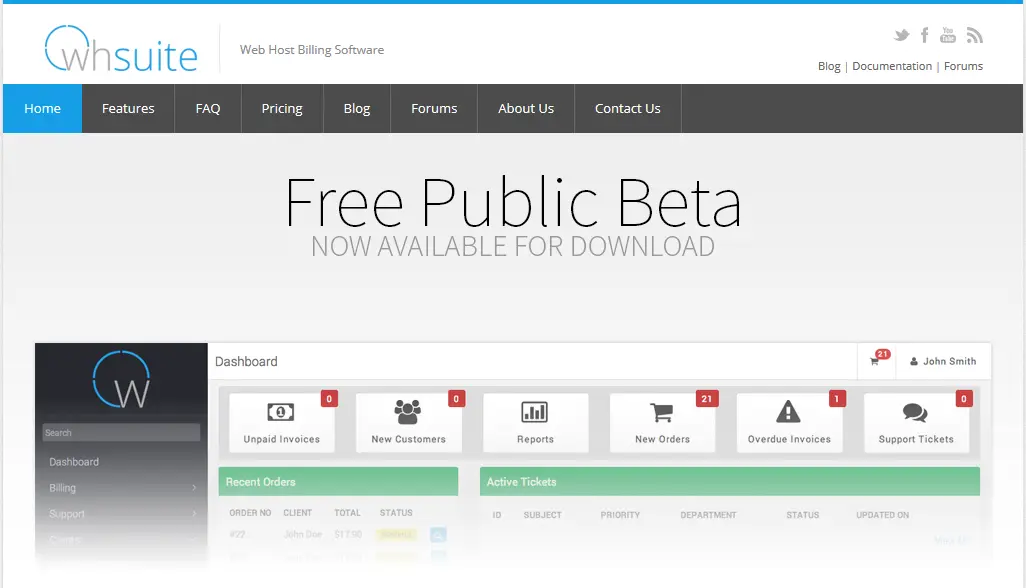This screenshot has height=588, width=1026.
Task: Click the New Orders label
Action: click(662, 440)
